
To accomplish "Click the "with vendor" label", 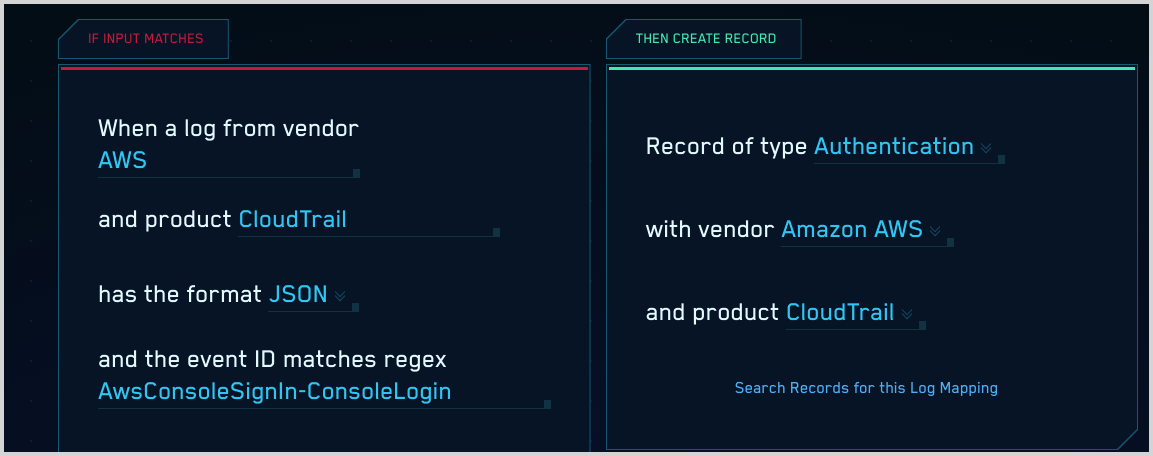I will click(x=710, y=230).
